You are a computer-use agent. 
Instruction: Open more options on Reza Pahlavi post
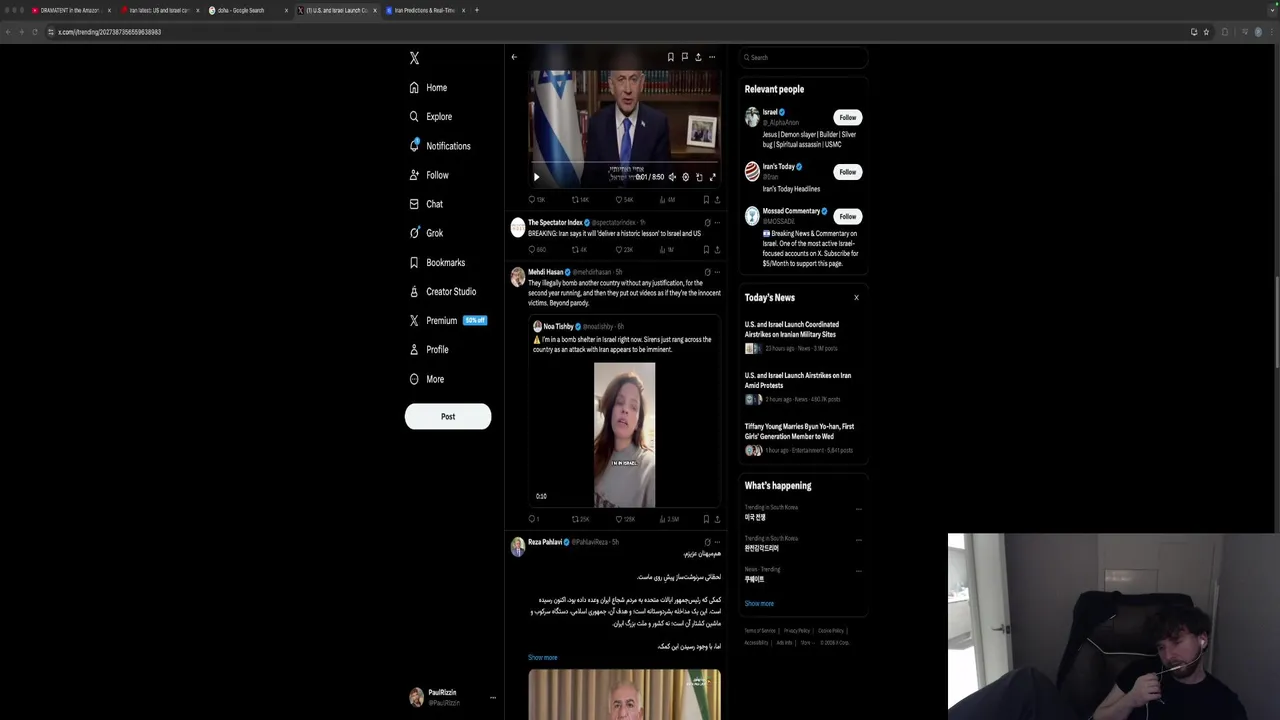(717, 542)
